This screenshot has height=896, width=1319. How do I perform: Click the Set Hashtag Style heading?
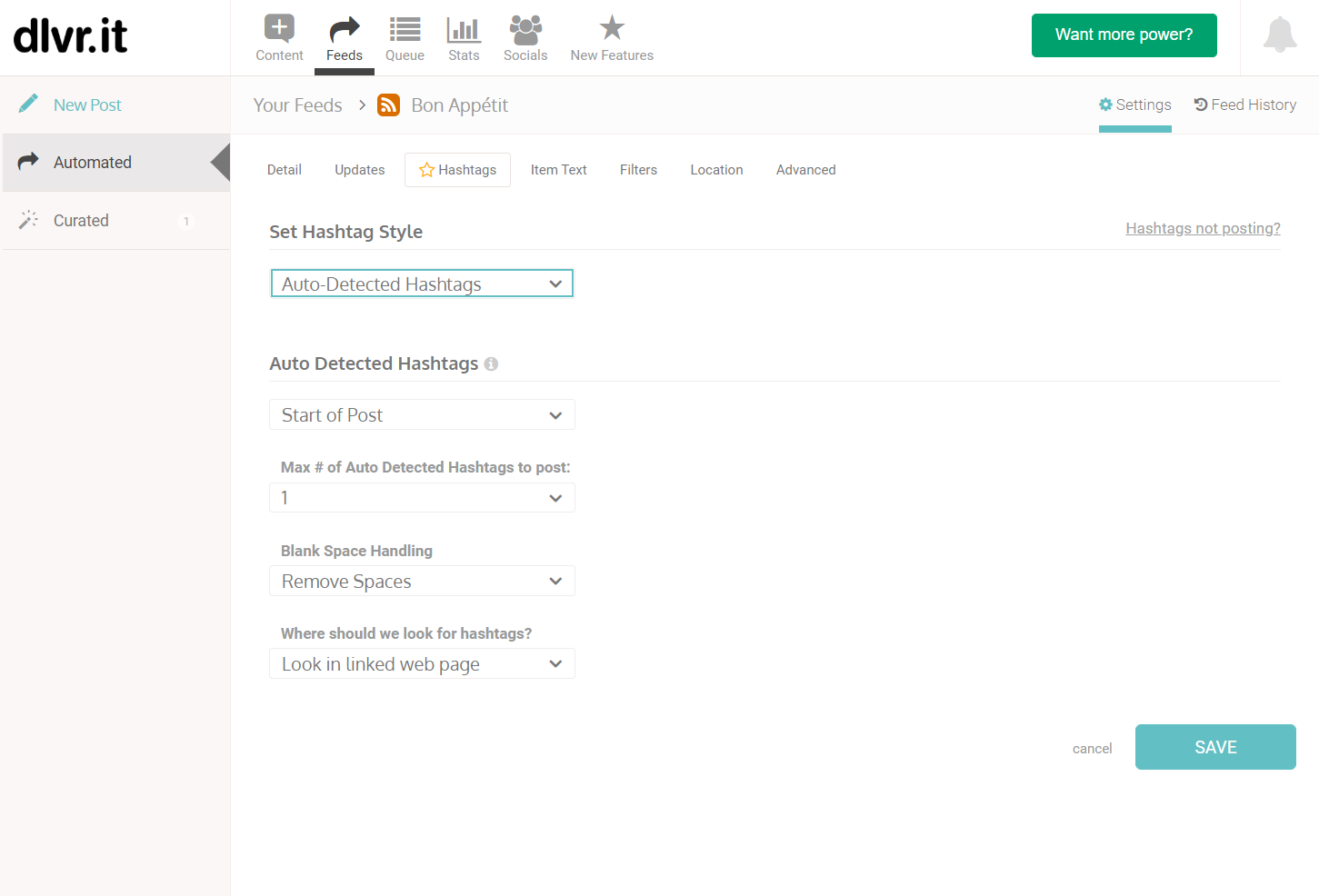345,232
